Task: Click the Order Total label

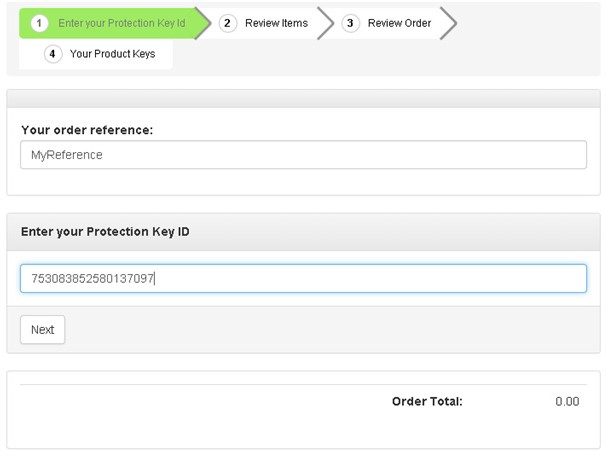Action: [x=427, y=402]
